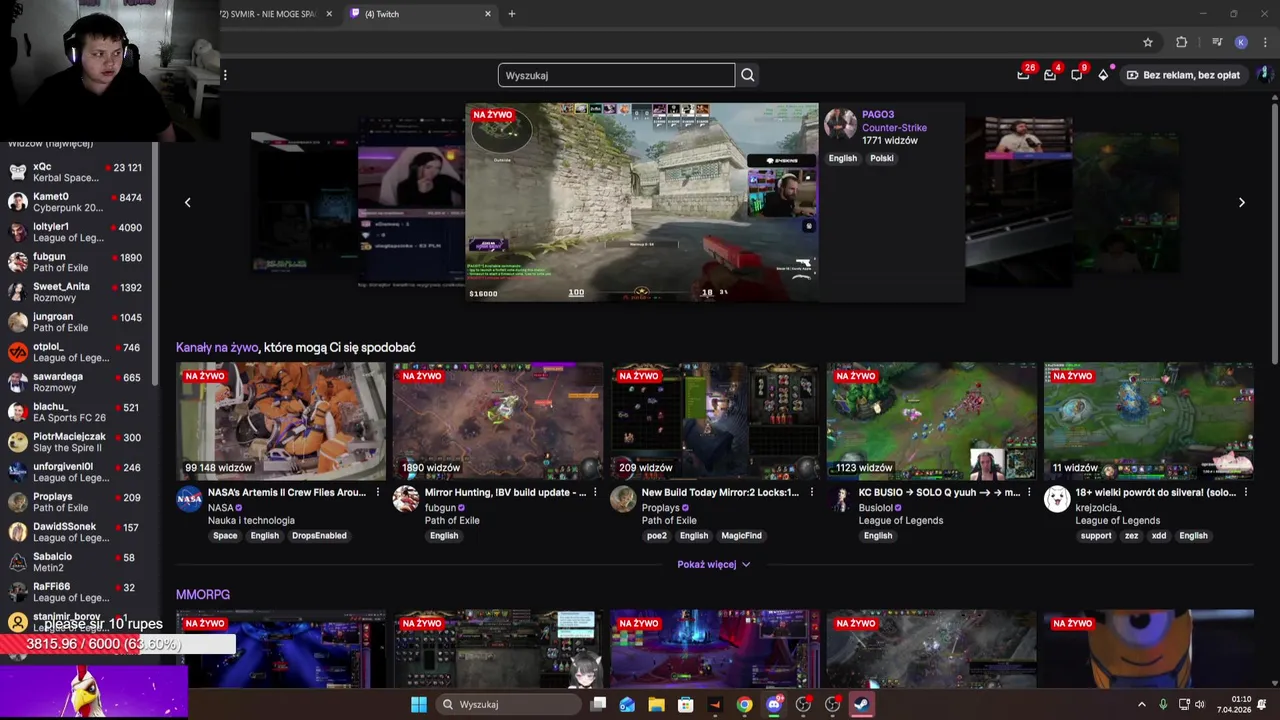
Task: Open KC BUSIO League of Legends thumbnail
Action: tap(932, 421)
